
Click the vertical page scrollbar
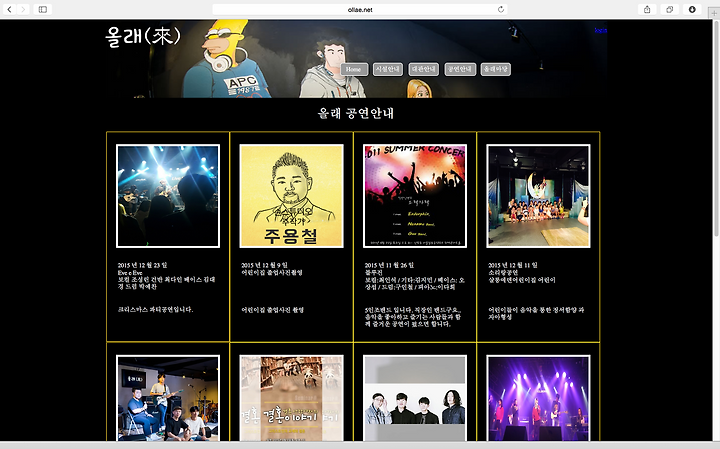[x=716, y=129]
